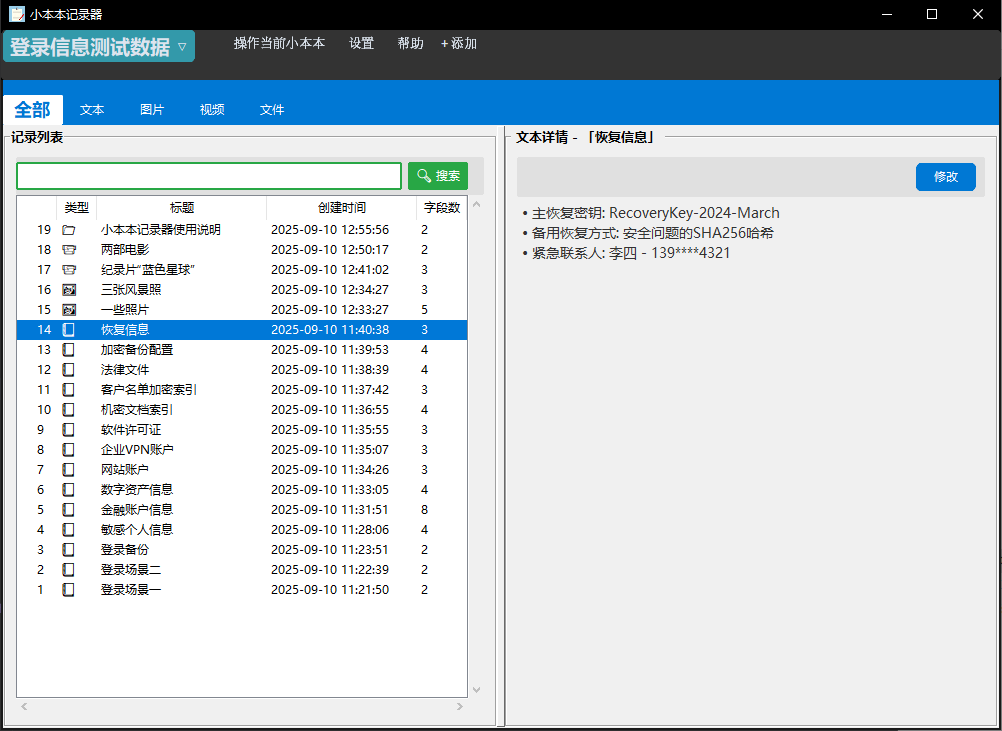This screenshot has width=1002, height=731.
Task: Click the record search input field
Action: 209,176
